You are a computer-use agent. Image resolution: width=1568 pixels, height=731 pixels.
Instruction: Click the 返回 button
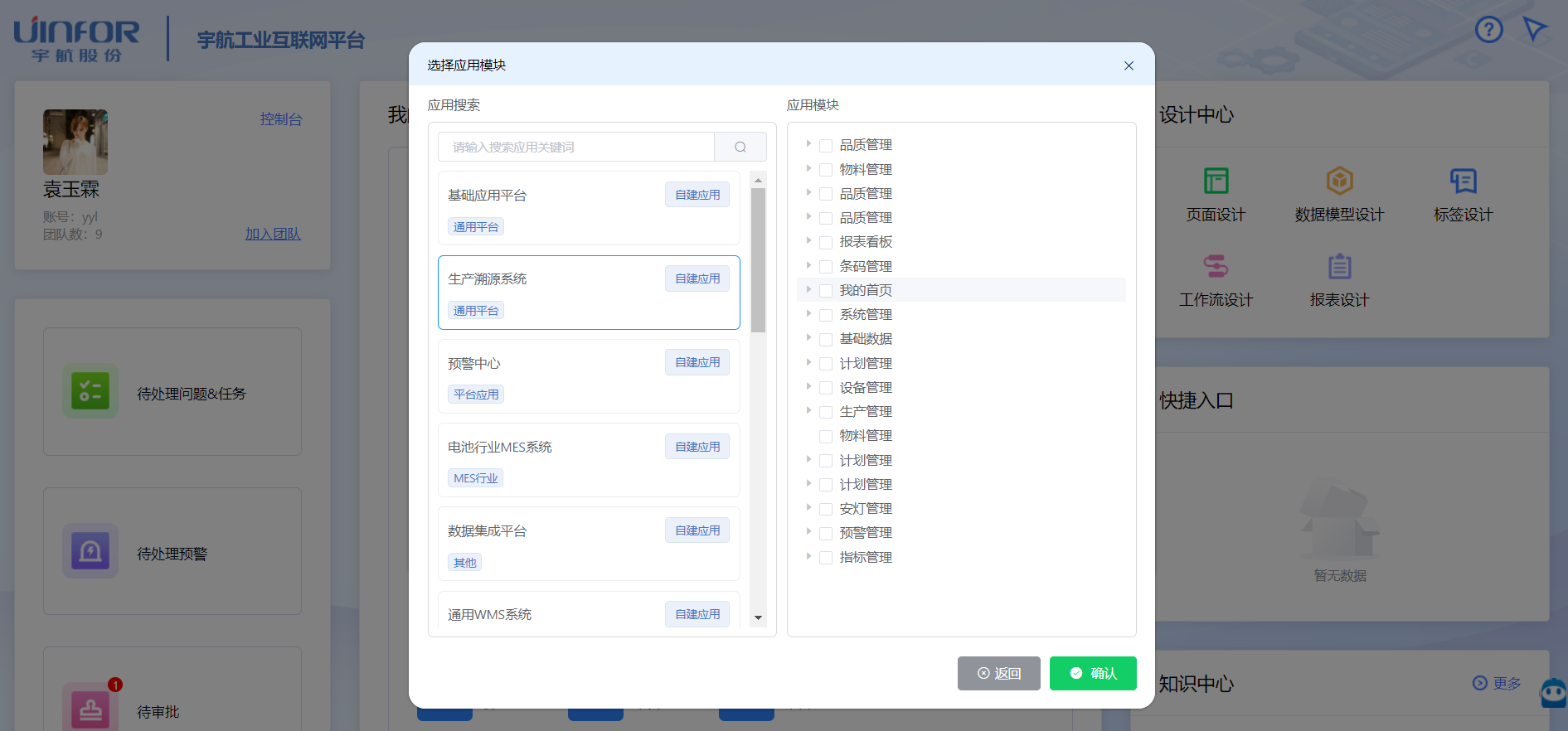998,673
